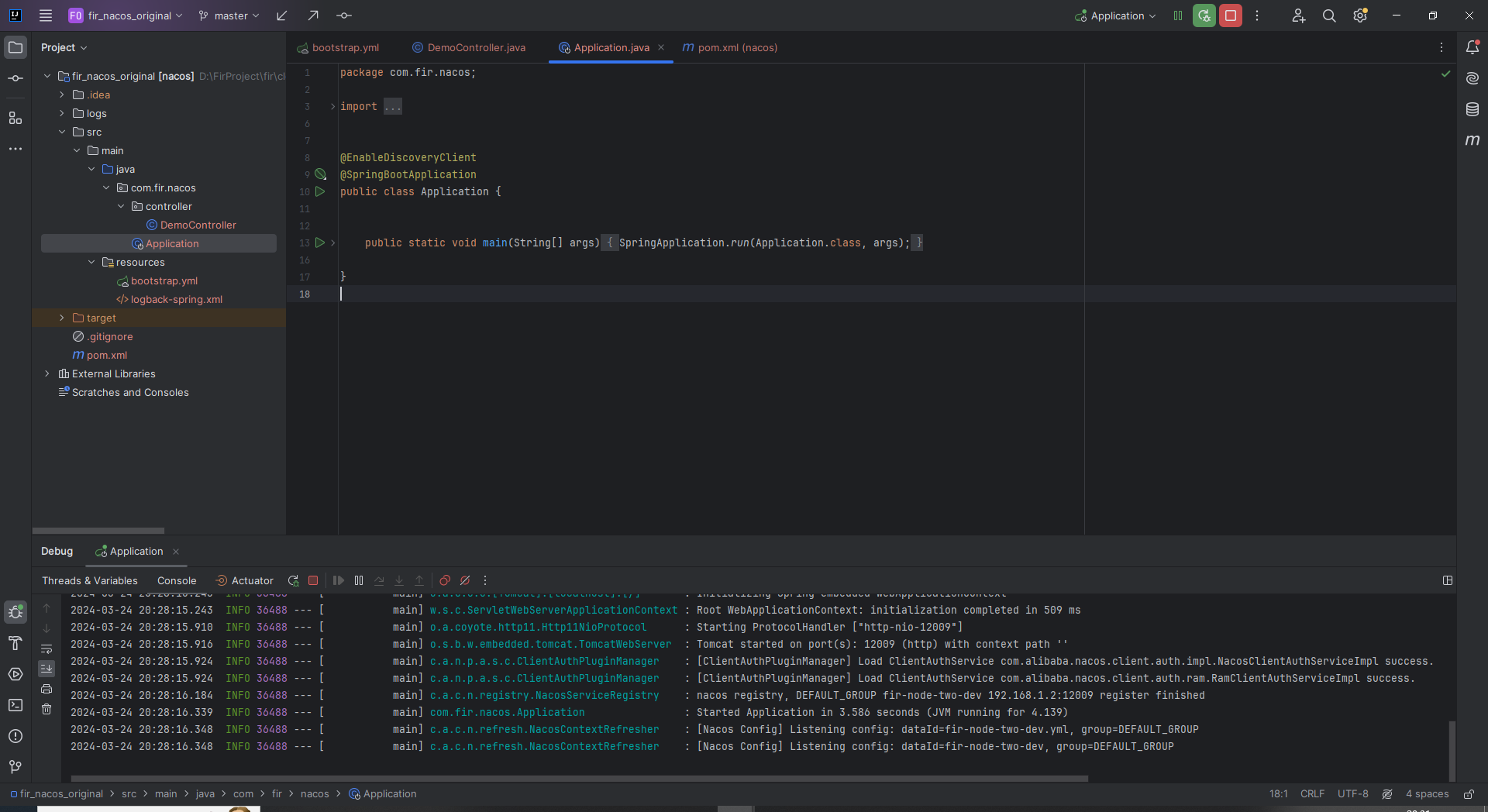Open the Project view dropdown
The height and width of the screenshot is (812, 1488).
tap(64, 47)
